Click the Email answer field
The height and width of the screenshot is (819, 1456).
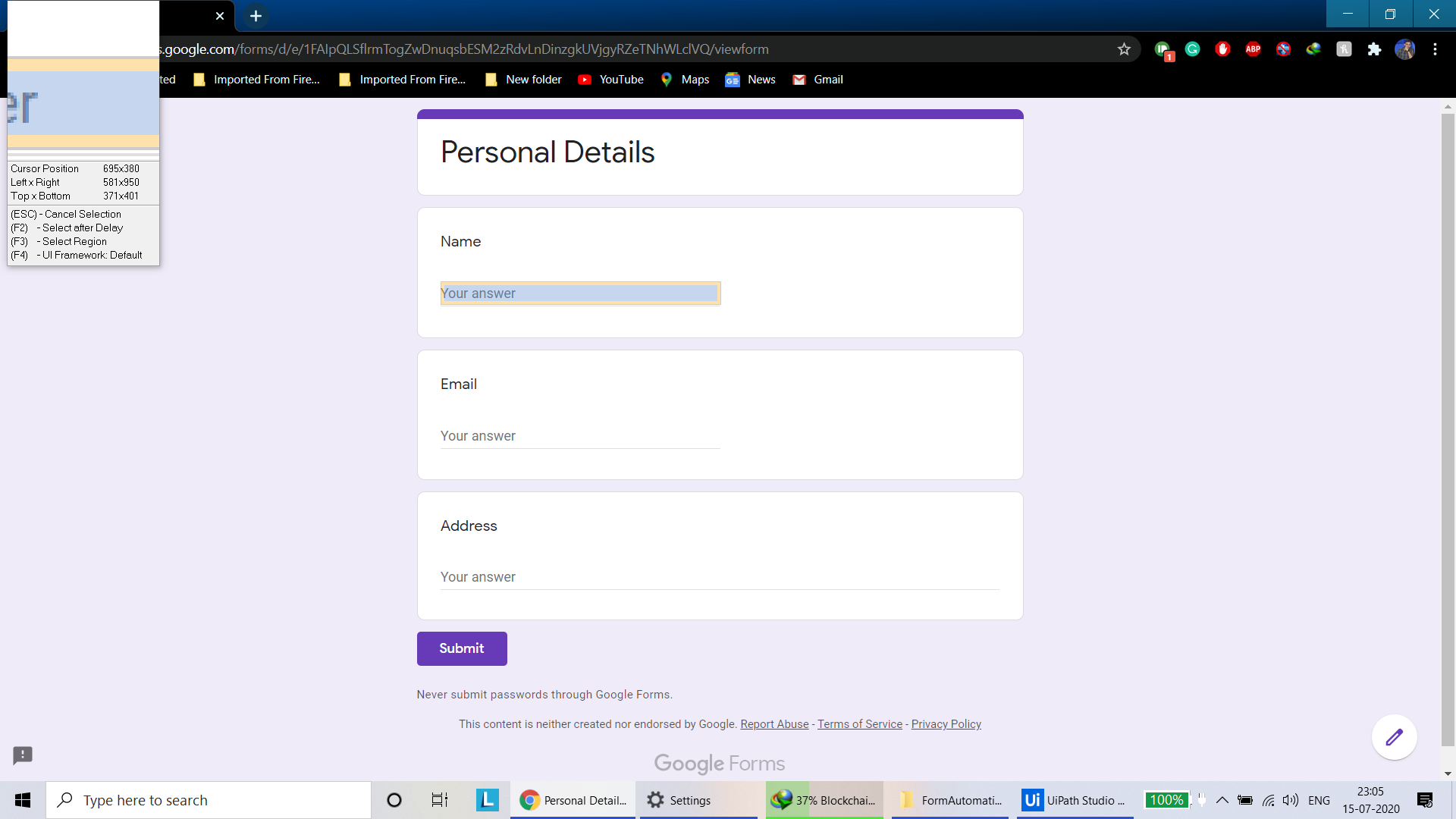(580, 435)
